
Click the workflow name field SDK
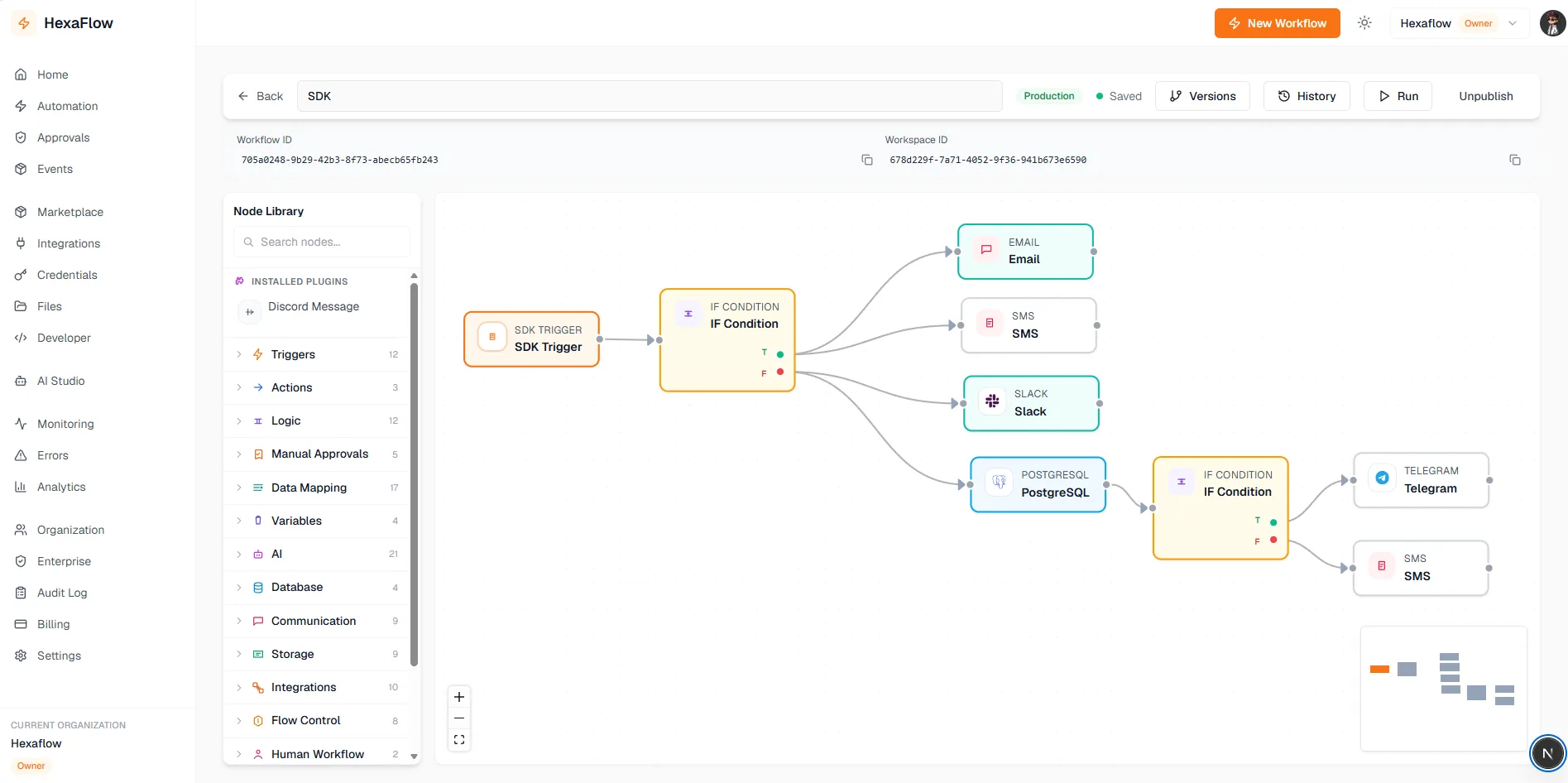click(650, 96)
